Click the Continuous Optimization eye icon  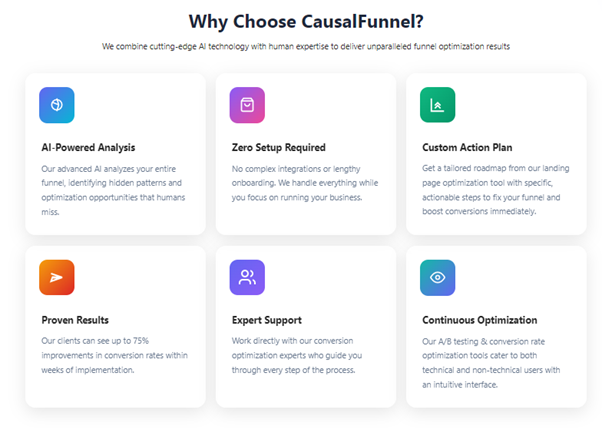[437, 277]
